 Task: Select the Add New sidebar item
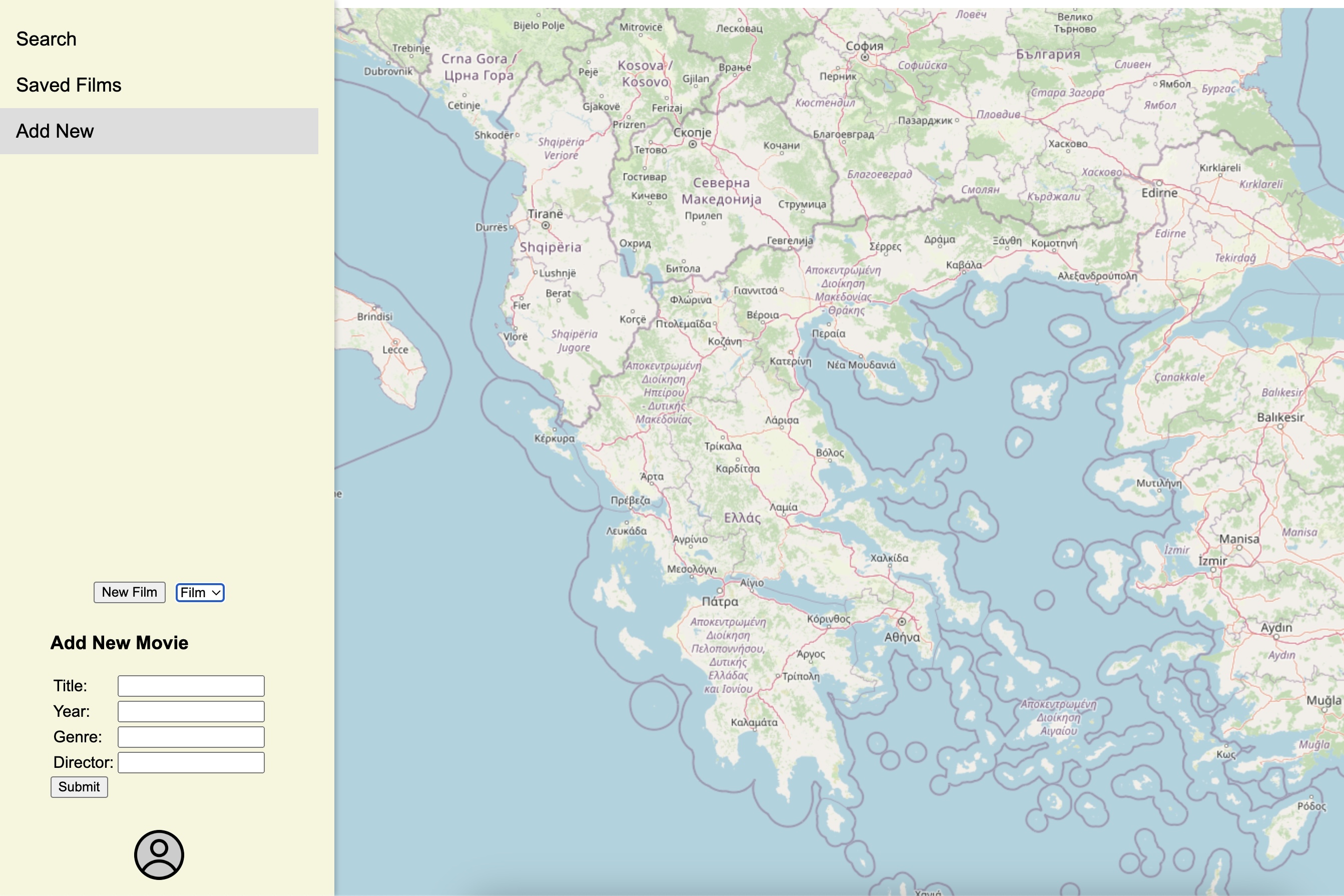pos(55,132)
